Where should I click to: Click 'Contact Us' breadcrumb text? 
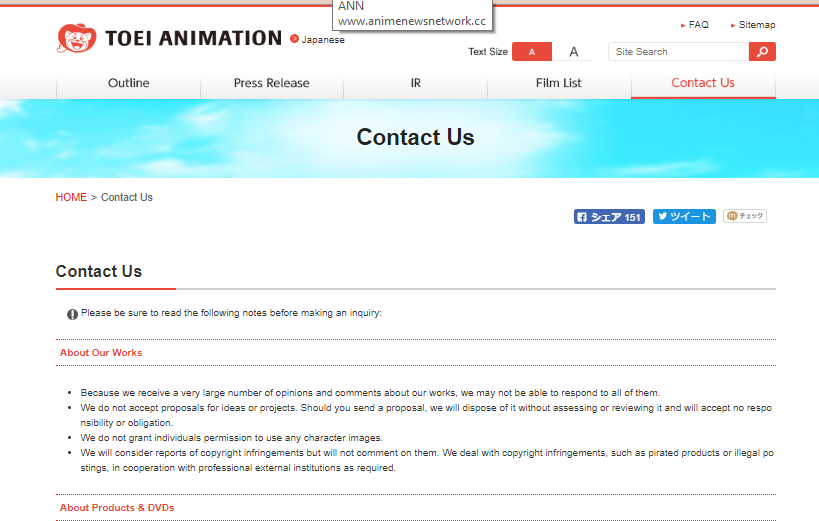click(126, 197)
